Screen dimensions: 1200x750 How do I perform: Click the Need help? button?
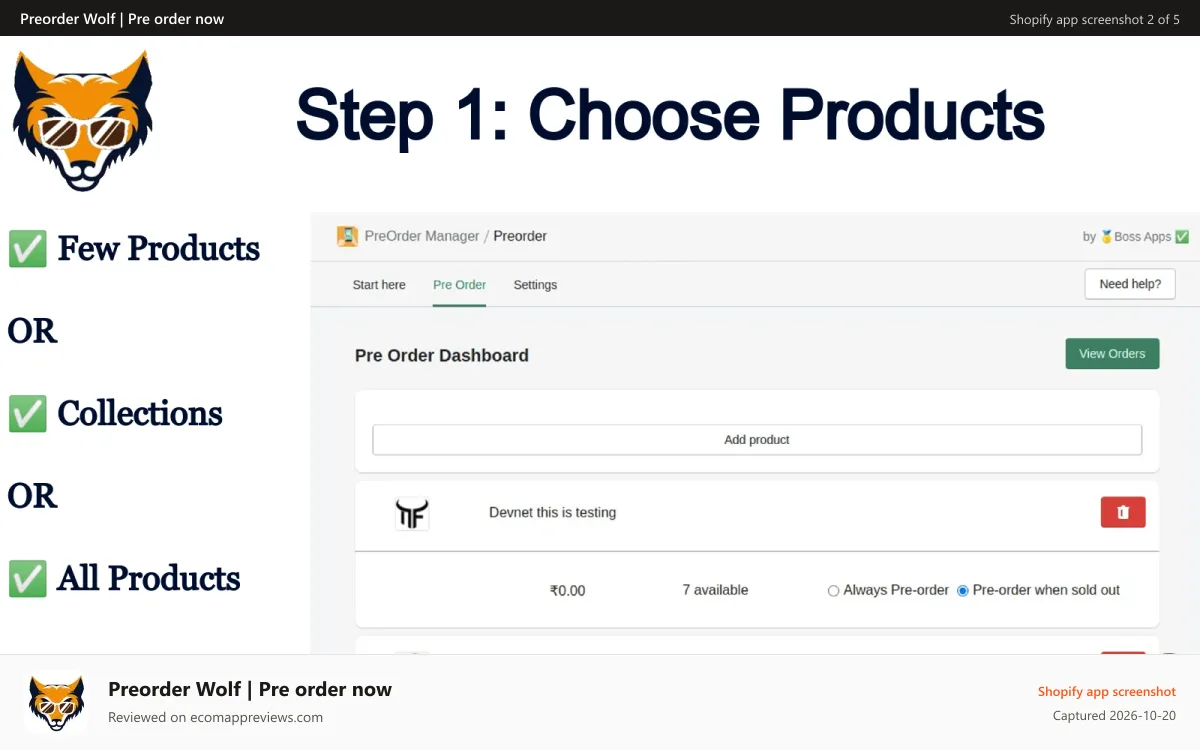1130,284
